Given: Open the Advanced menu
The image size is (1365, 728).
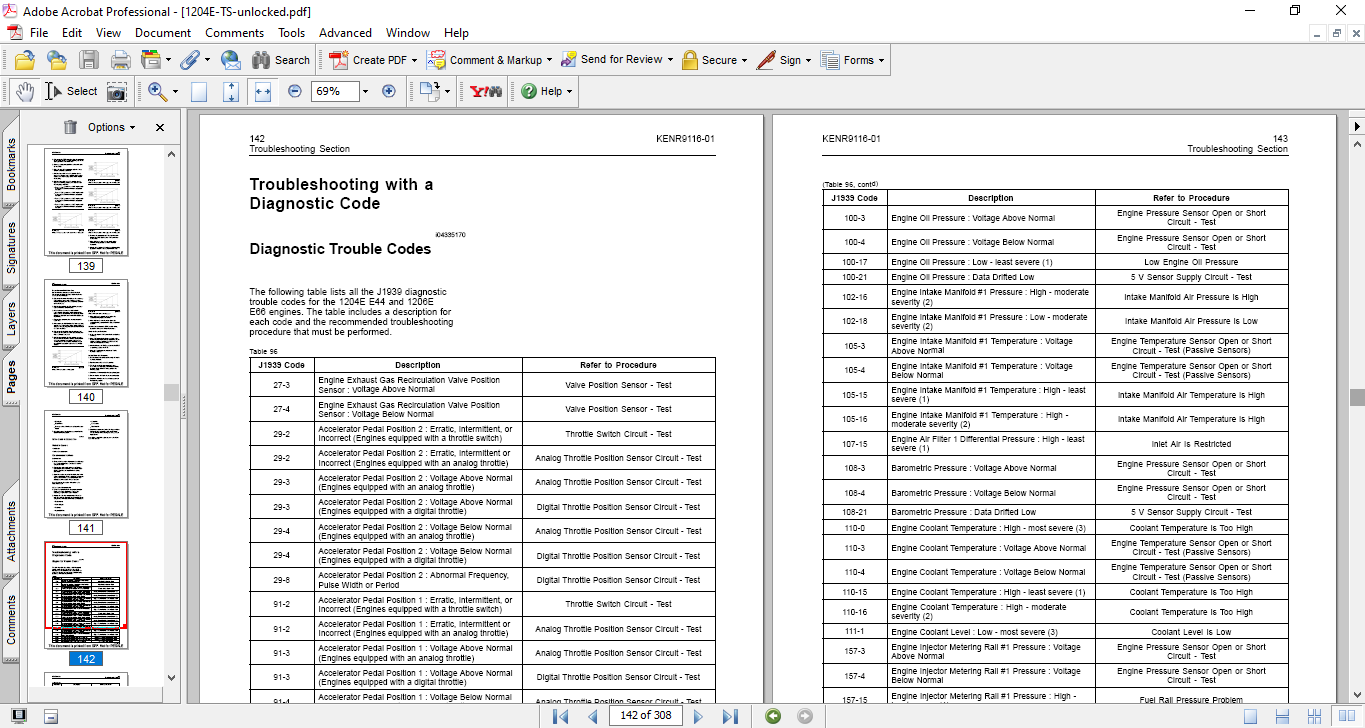Looking at the screenshot, I should [x=346, y=33].
